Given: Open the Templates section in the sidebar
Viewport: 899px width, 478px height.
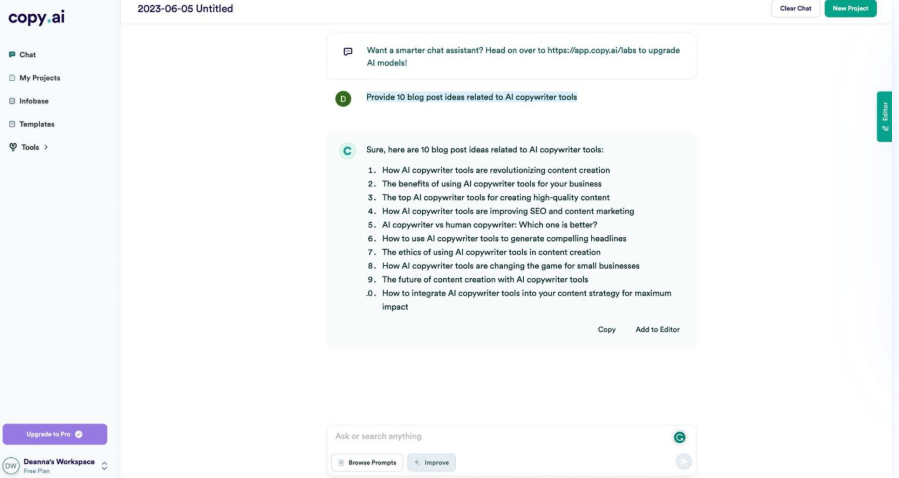Looking at the screenshot, I should click(36, 124).
